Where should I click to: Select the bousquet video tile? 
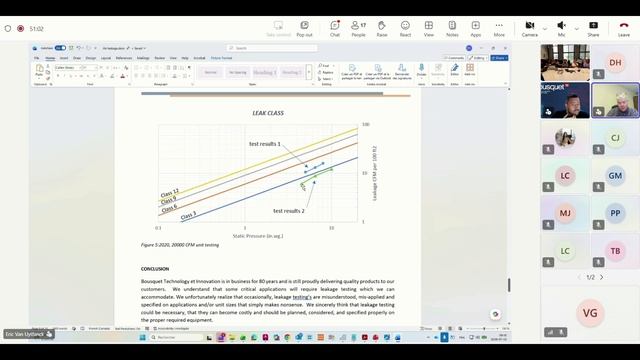(x=565, y=100)
